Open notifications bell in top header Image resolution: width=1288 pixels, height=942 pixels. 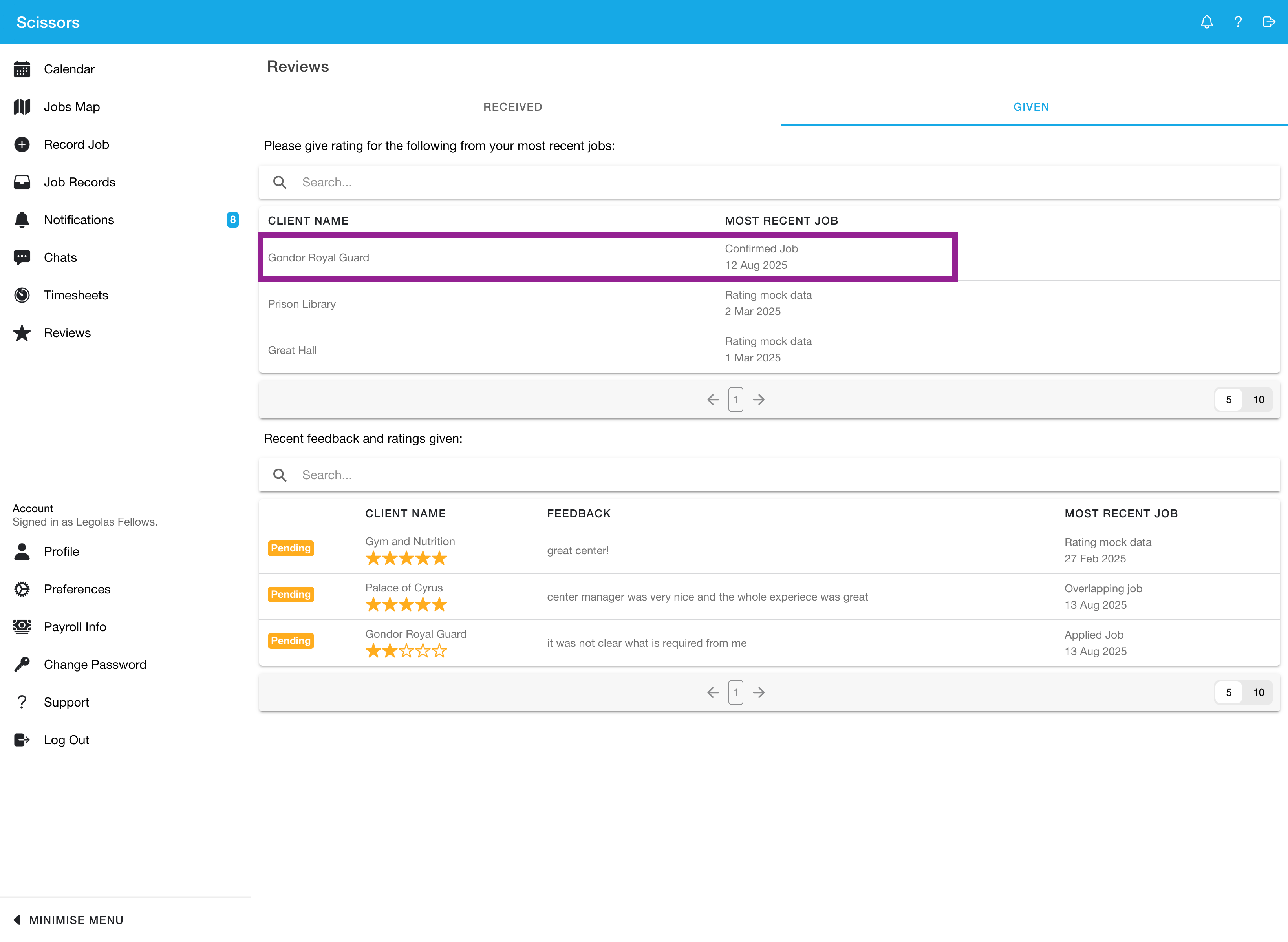[x=1206, y=22]
